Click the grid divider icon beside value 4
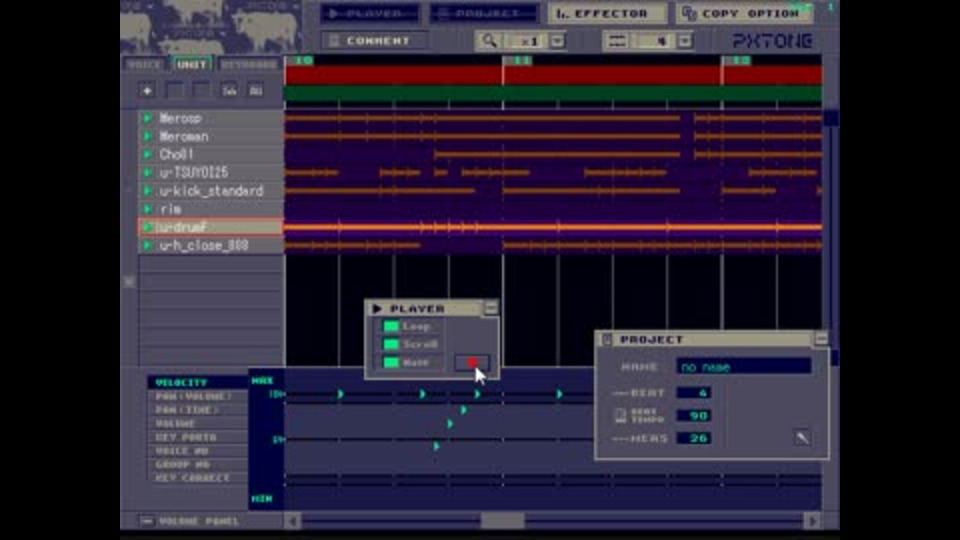This screenshot has height=540, width=960. tap(617, 41)
